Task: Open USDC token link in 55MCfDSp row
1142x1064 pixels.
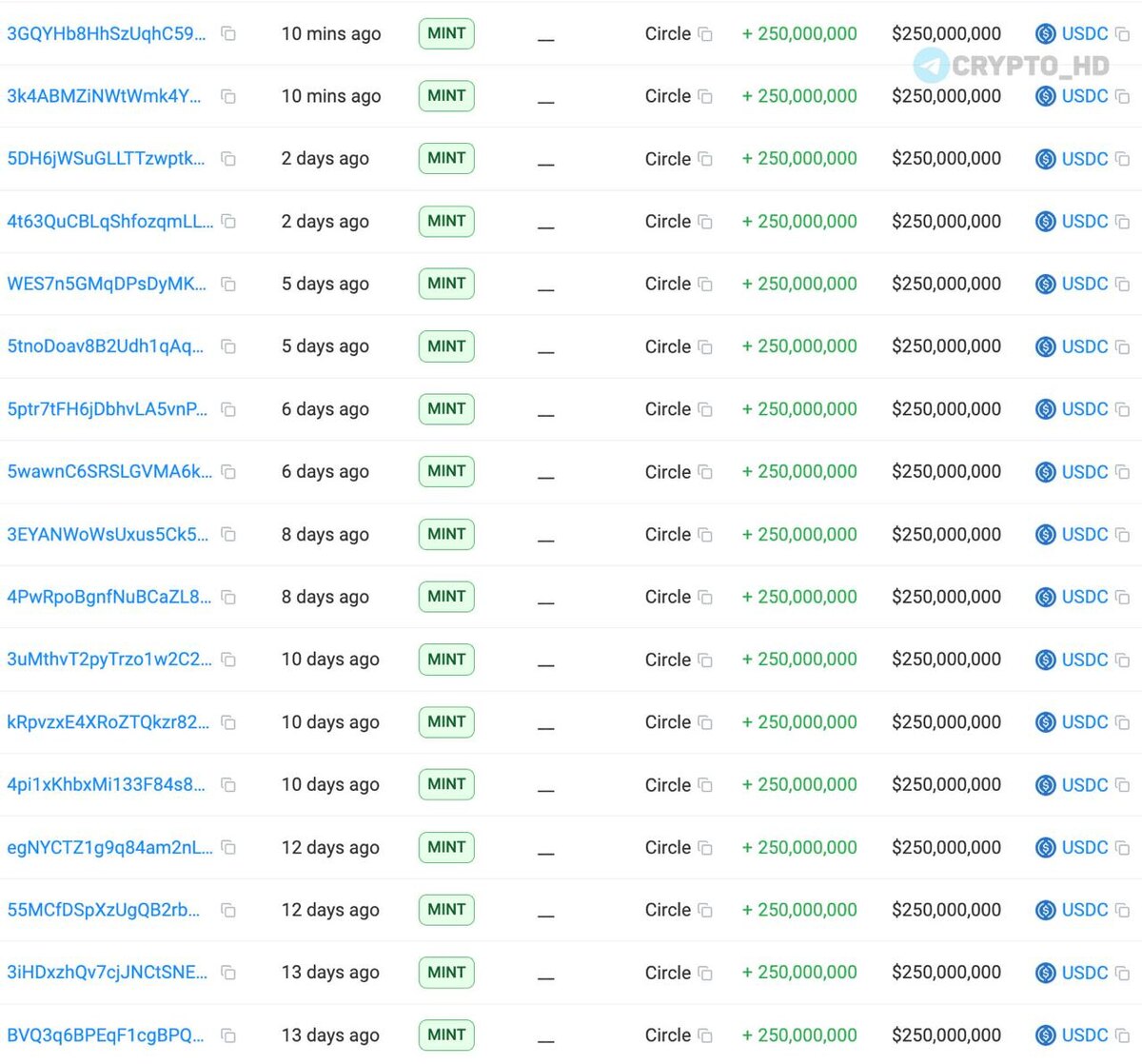Action: click(1084, 910)
